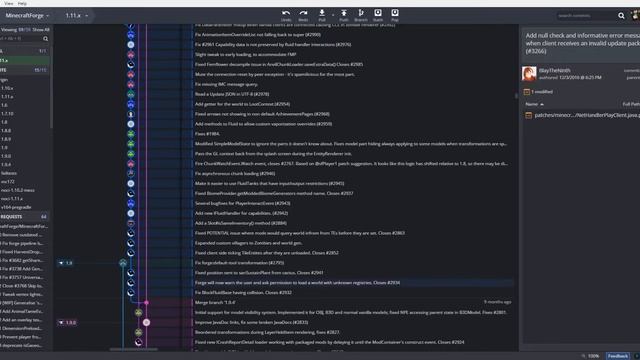Screen dimensions: 640x360
Task: Click pink commit node on 1.9.0 row
Action: pos(146,322)
